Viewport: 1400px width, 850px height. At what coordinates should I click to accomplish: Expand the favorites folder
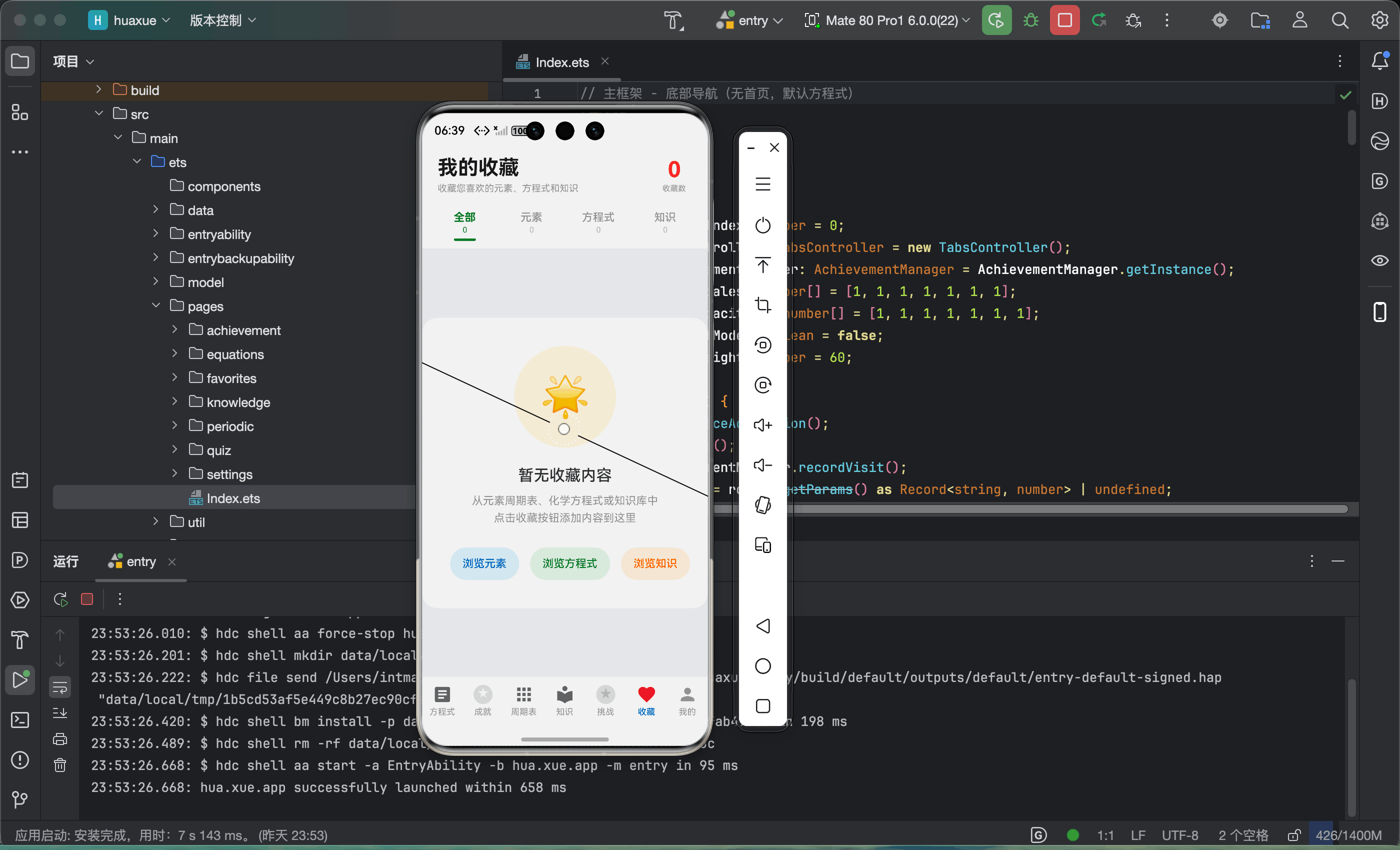point(175,378)
